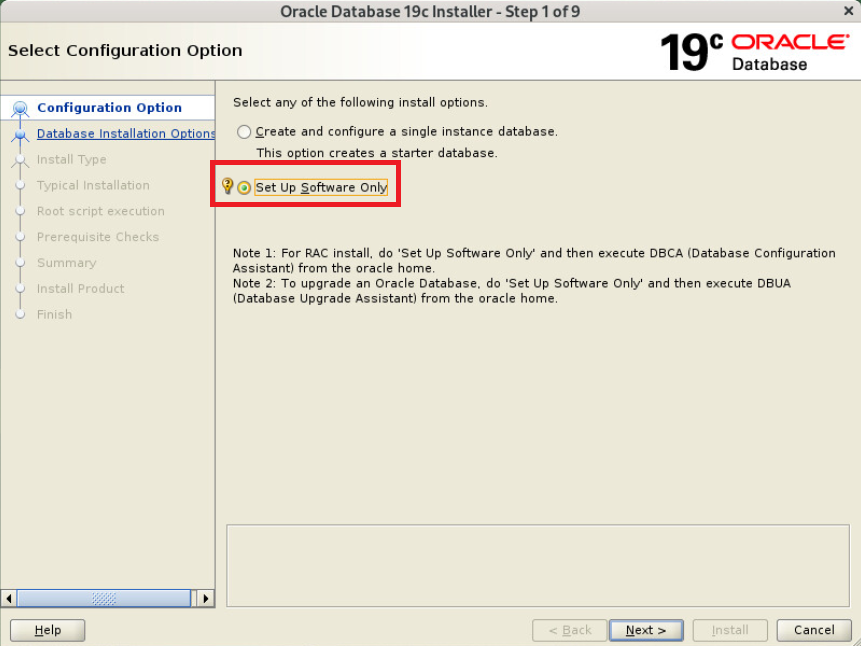This screenshot has width=861, height=646.
Task: Click the sidebar scrollbar right arrow
Action: (205, 598)
